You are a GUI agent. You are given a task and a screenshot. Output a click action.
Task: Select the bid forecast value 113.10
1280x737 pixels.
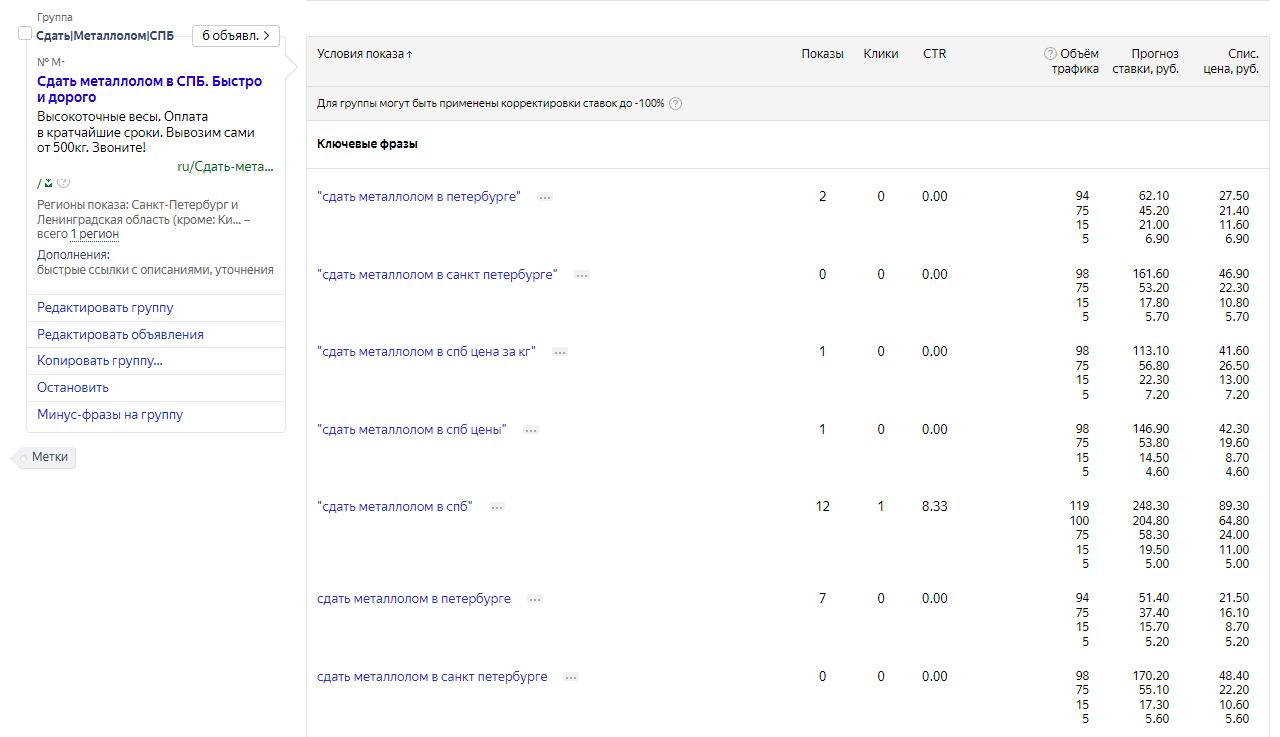pyautogui.click(x=1153, y=351)
